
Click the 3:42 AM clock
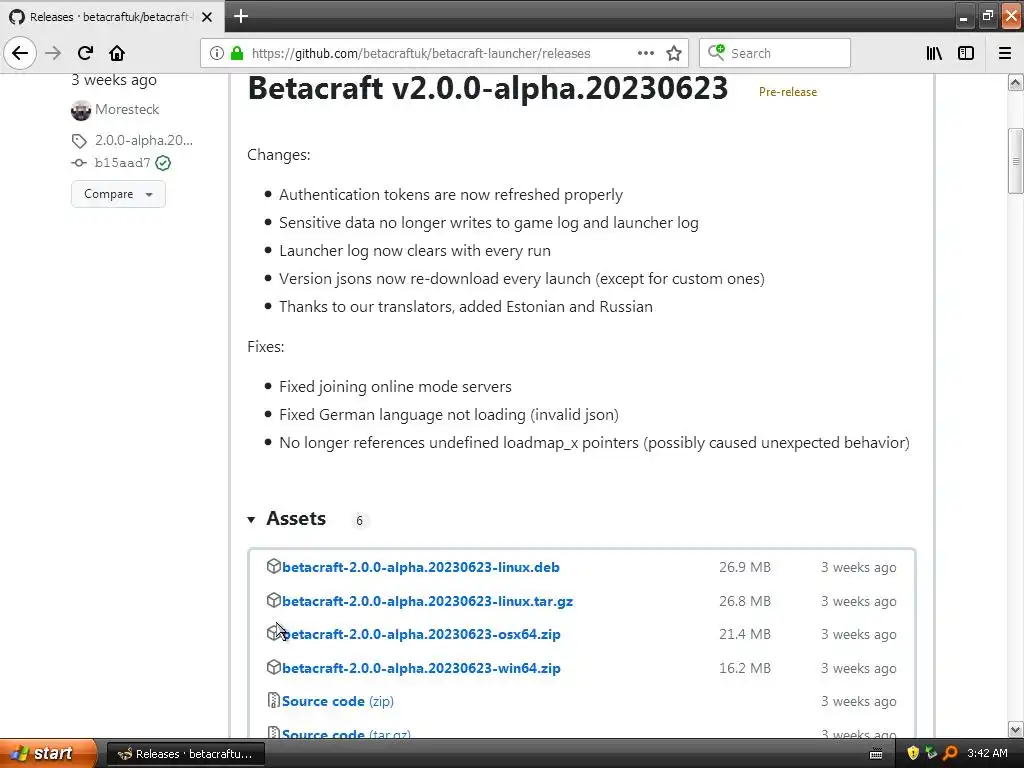pyautogui.click(x=987, y=753)
